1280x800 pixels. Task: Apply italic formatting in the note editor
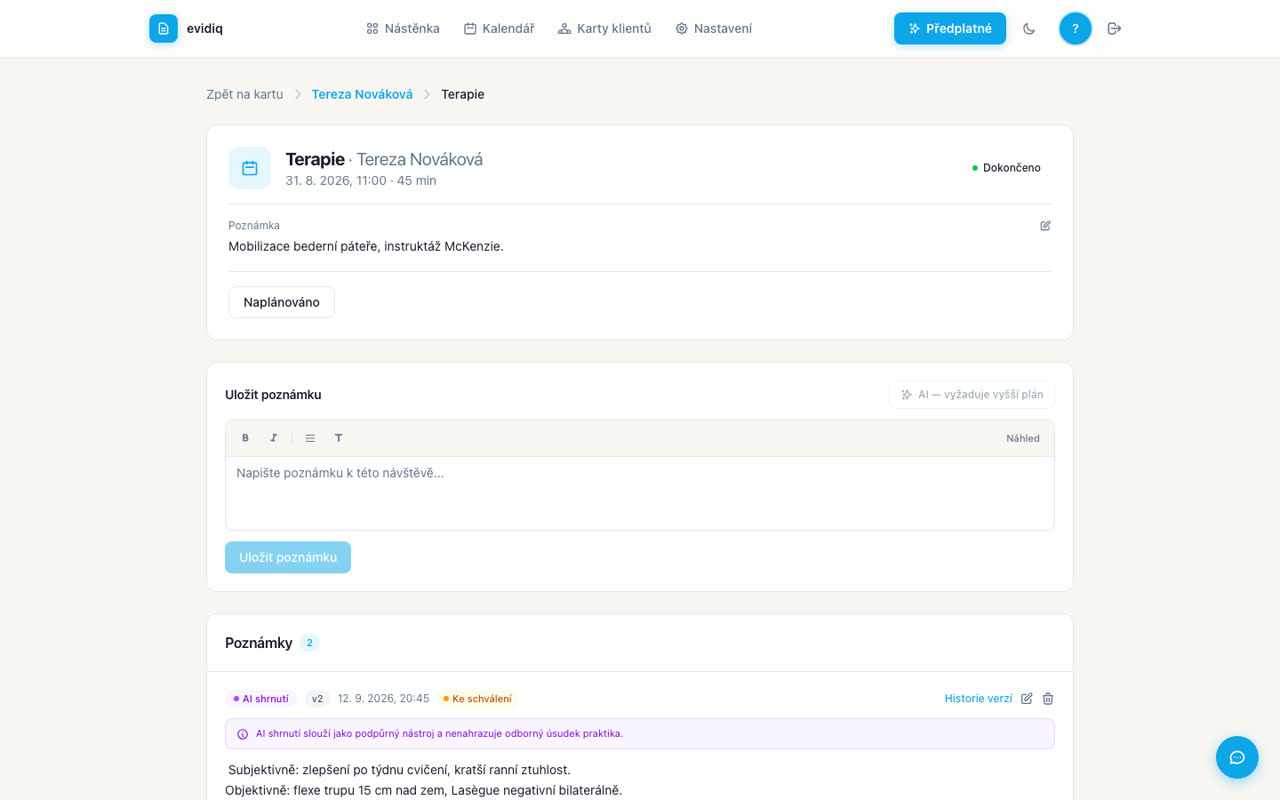coord(273,438)
